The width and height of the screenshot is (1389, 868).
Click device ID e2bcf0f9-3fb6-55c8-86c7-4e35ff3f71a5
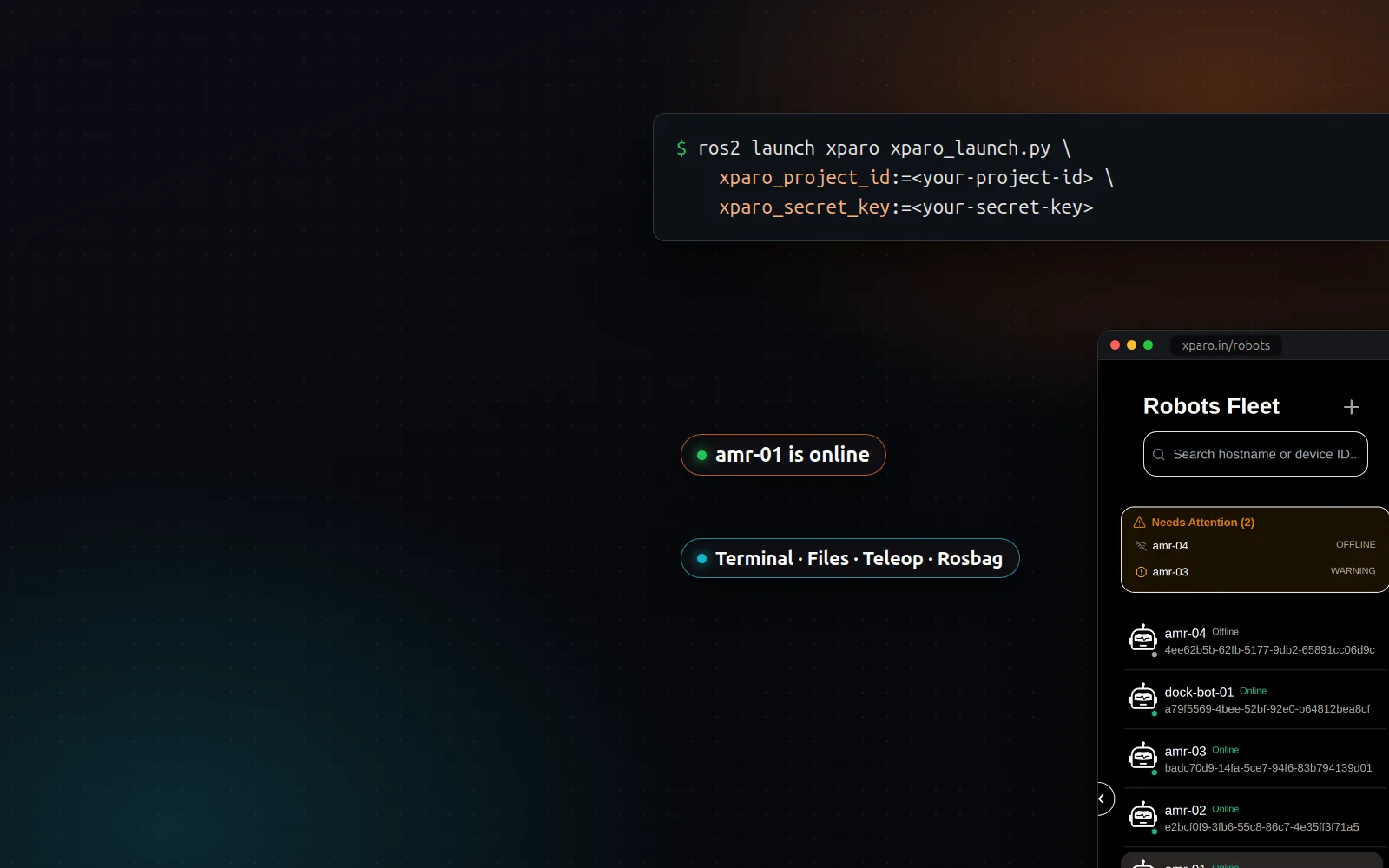(x=1261, y=827)
